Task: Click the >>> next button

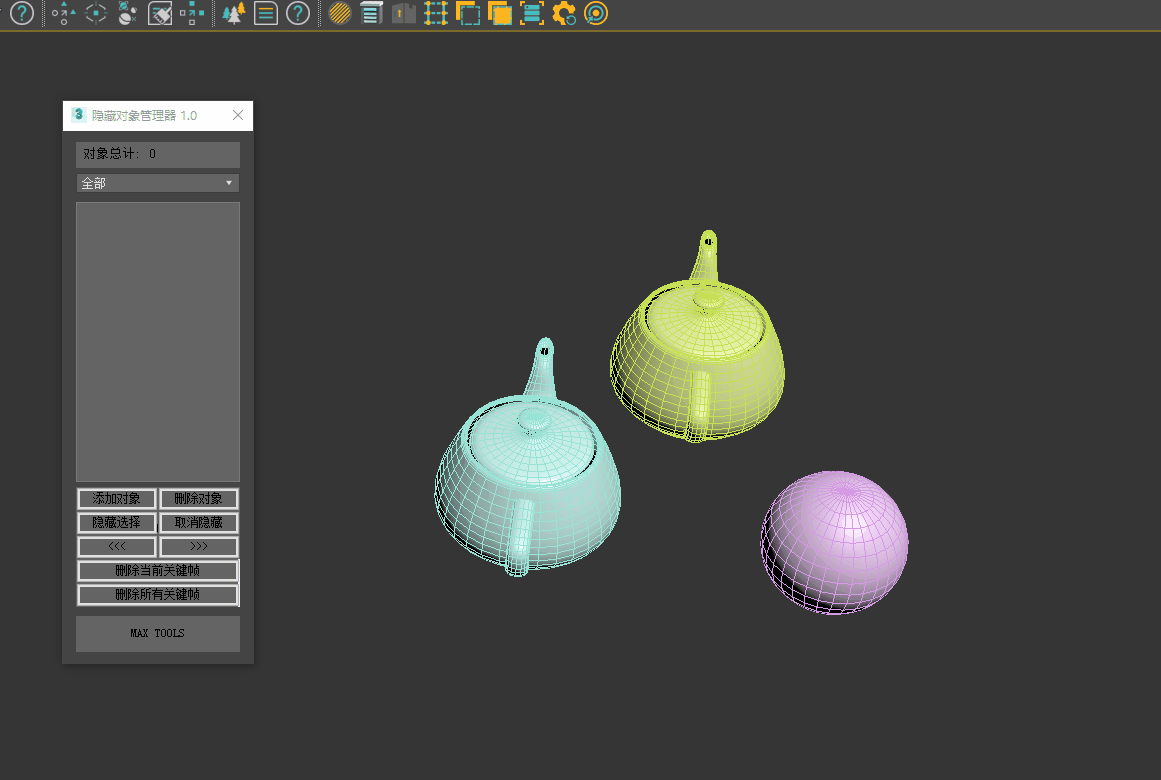Action: coord(199,547)
